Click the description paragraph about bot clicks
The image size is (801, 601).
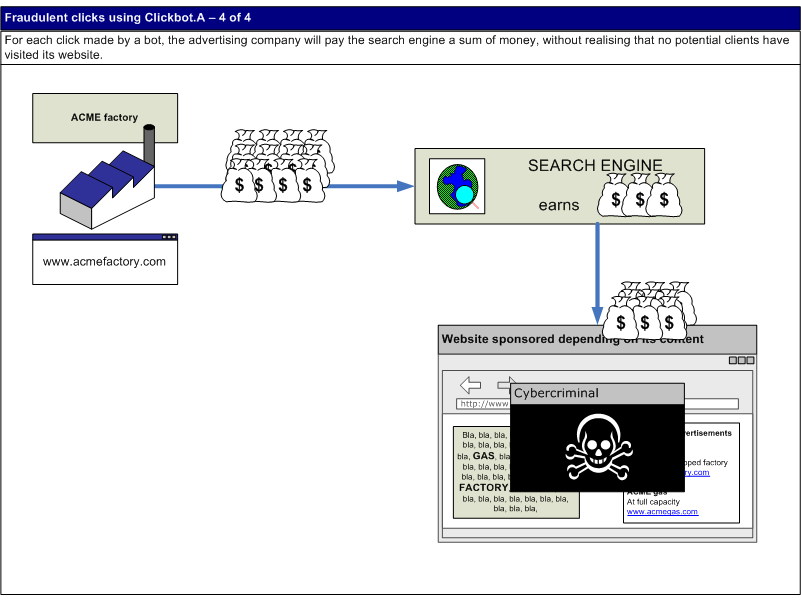click(x=400, y=47)
